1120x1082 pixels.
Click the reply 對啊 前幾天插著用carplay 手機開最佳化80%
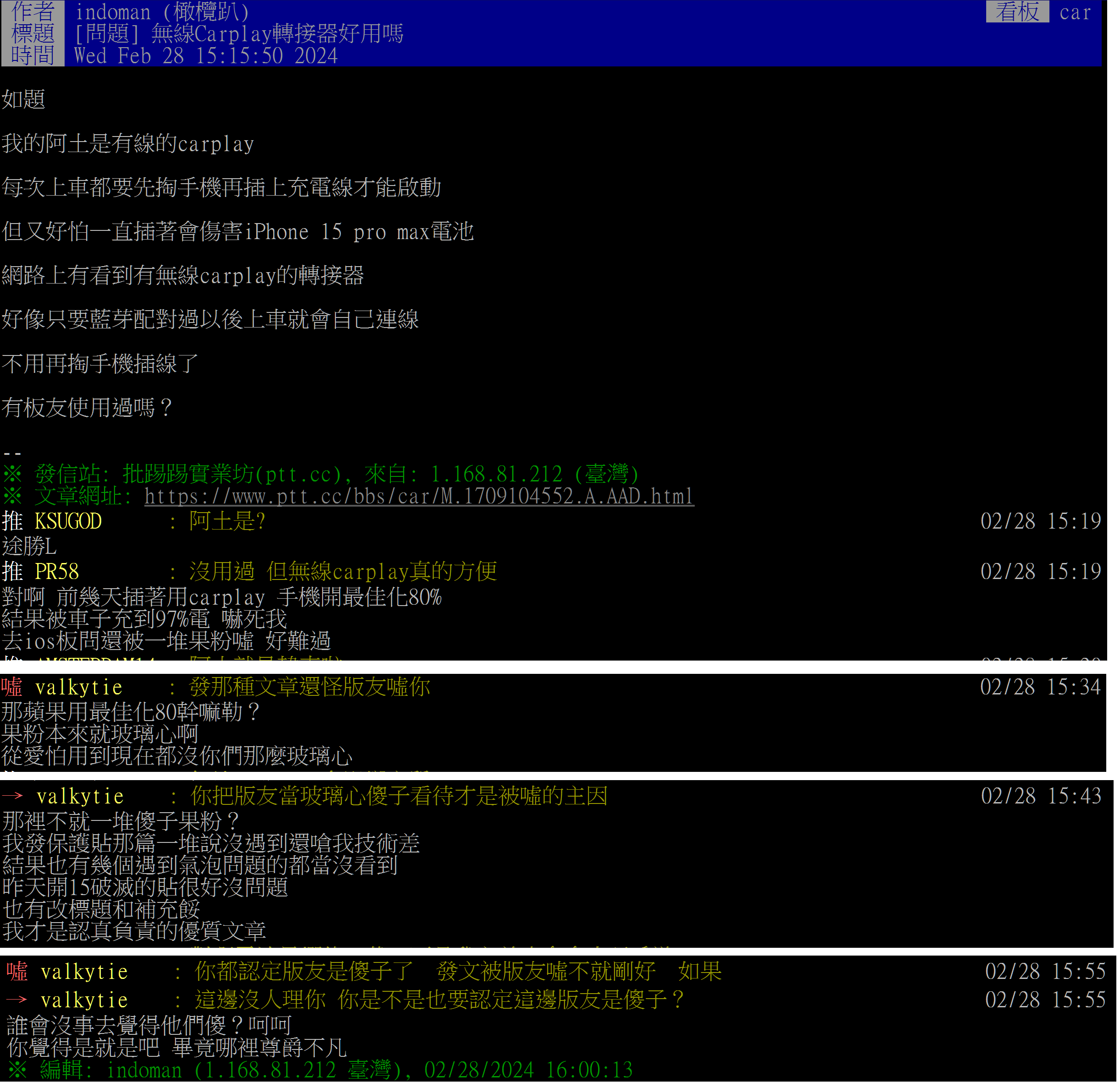pyautogui.click(x=222, y=597)
